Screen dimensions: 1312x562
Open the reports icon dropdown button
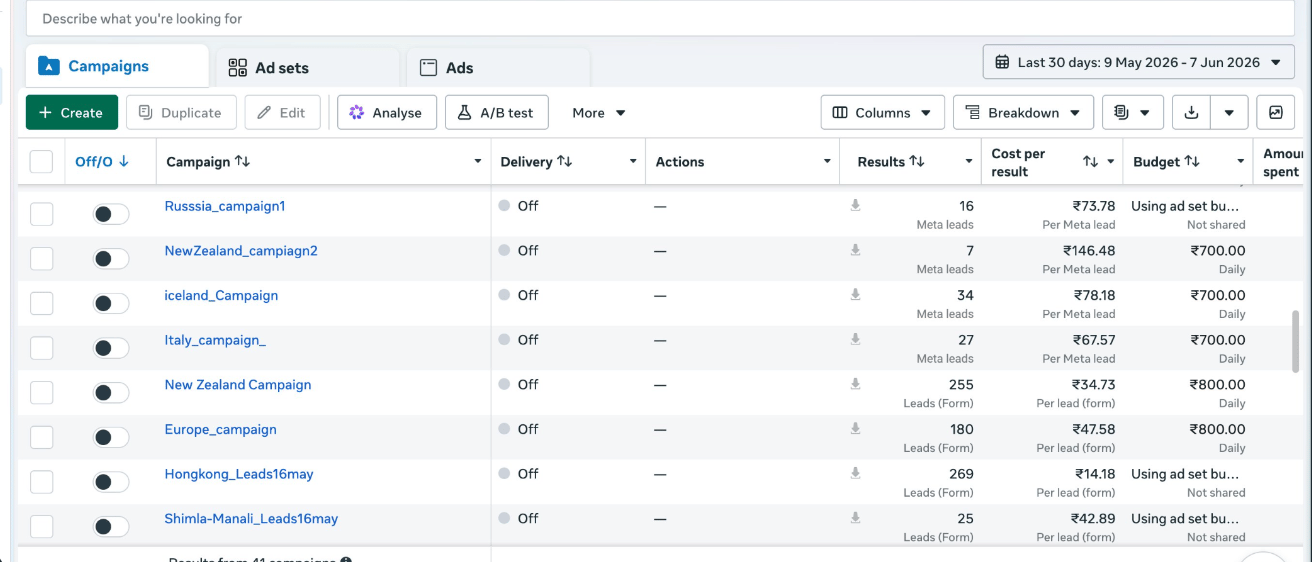pos(1132,113)
